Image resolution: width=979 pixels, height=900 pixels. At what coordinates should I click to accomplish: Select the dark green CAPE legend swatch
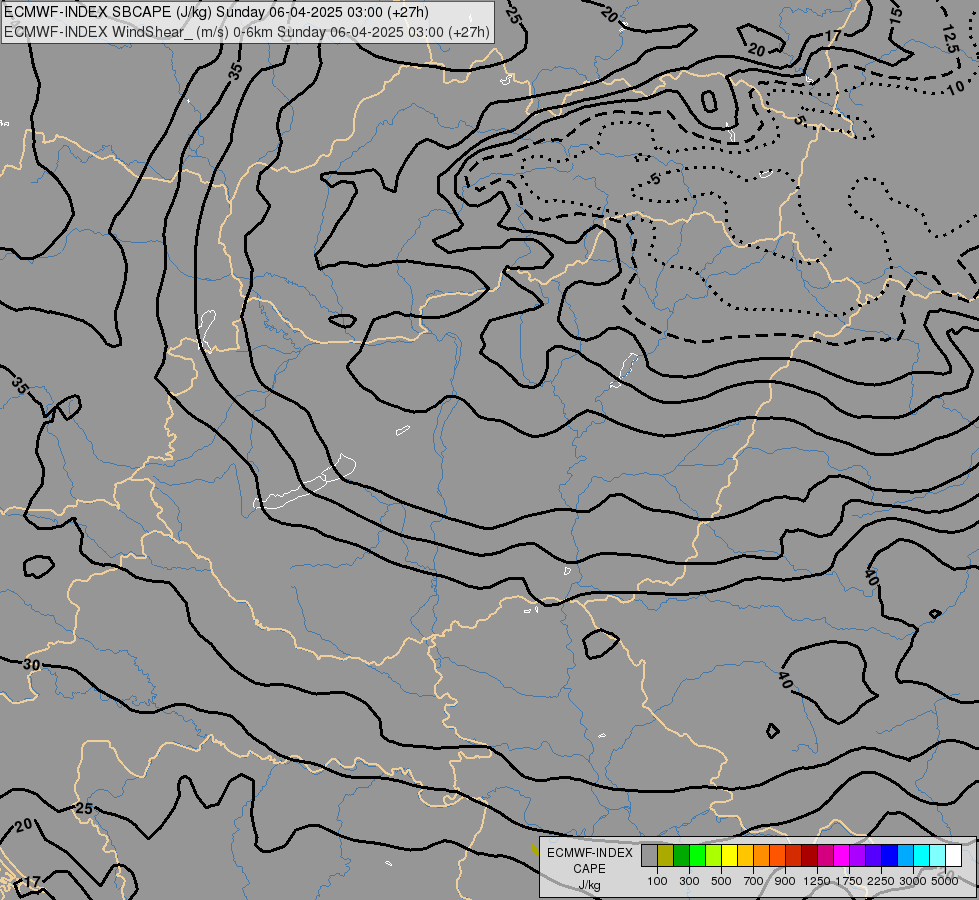point(682,855)
